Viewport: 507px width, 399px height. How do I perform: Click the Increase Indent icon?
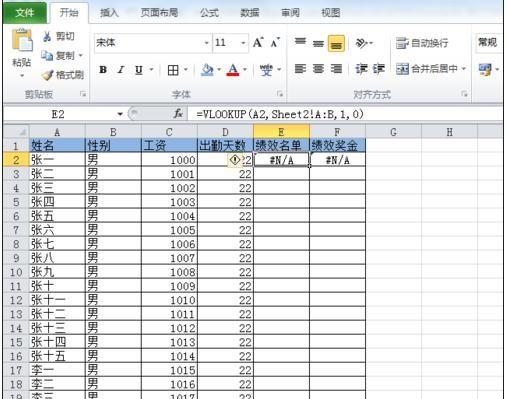379,69
